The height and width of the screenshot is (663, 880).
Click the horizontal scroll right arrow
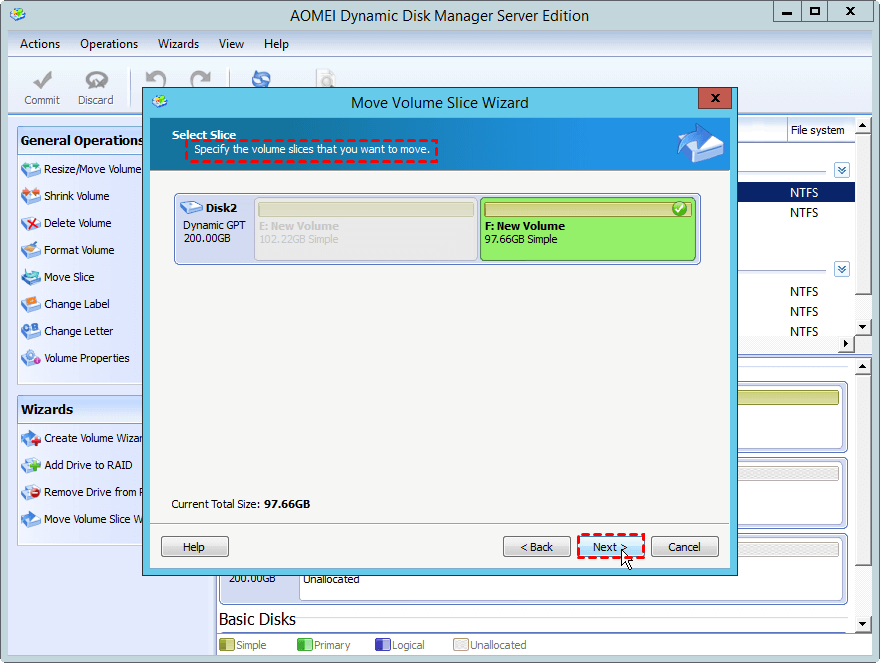pos(846,343)
